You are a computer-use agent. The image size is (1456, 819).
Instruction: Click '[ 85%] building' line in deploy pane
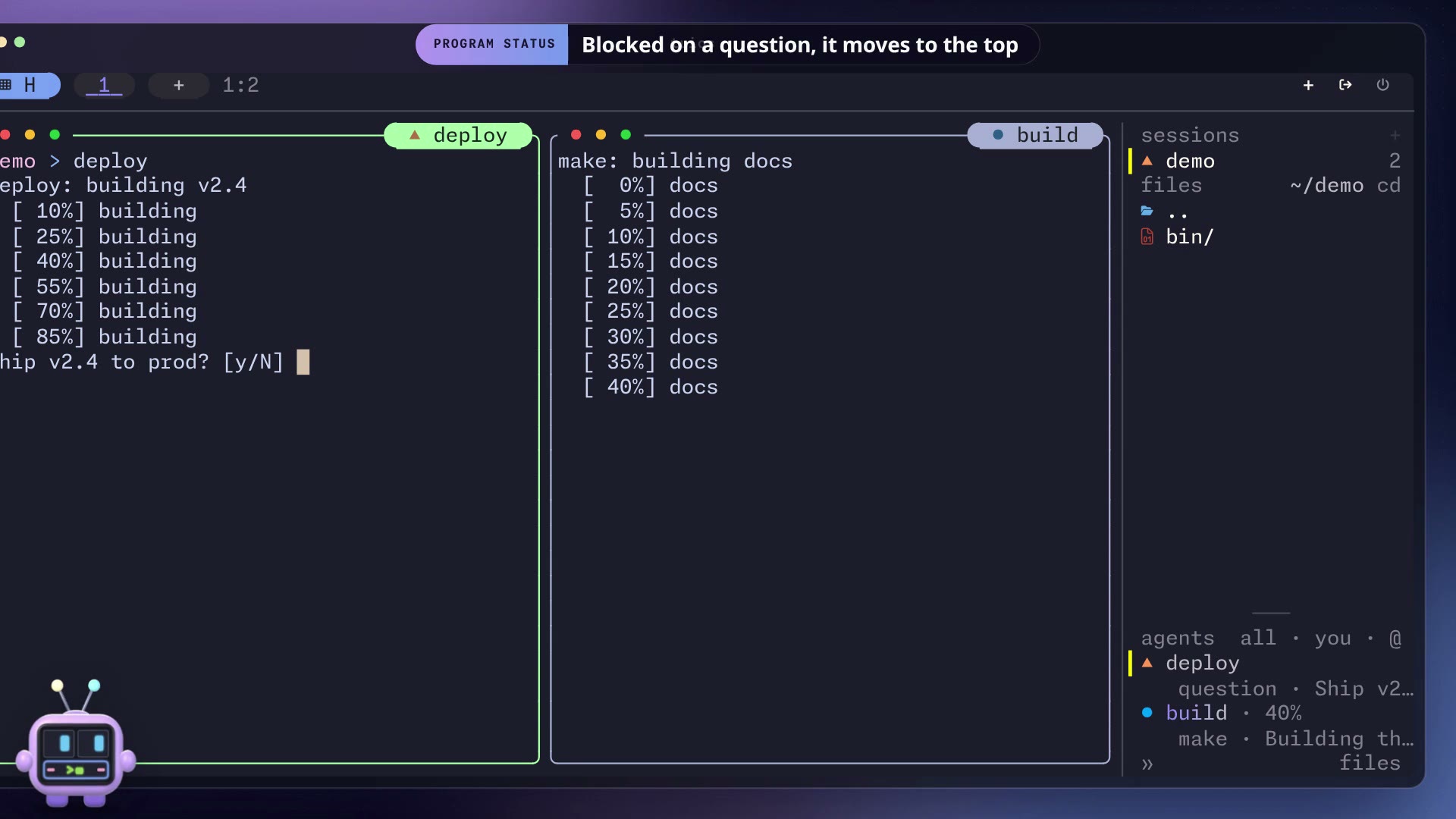[104, 337]
